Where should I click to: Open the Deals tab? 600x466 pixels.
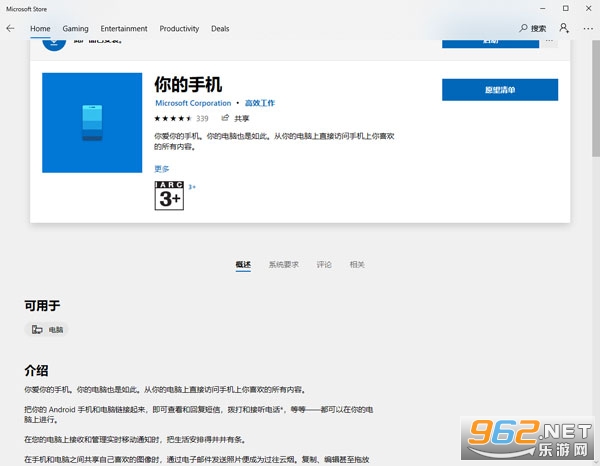220,29
